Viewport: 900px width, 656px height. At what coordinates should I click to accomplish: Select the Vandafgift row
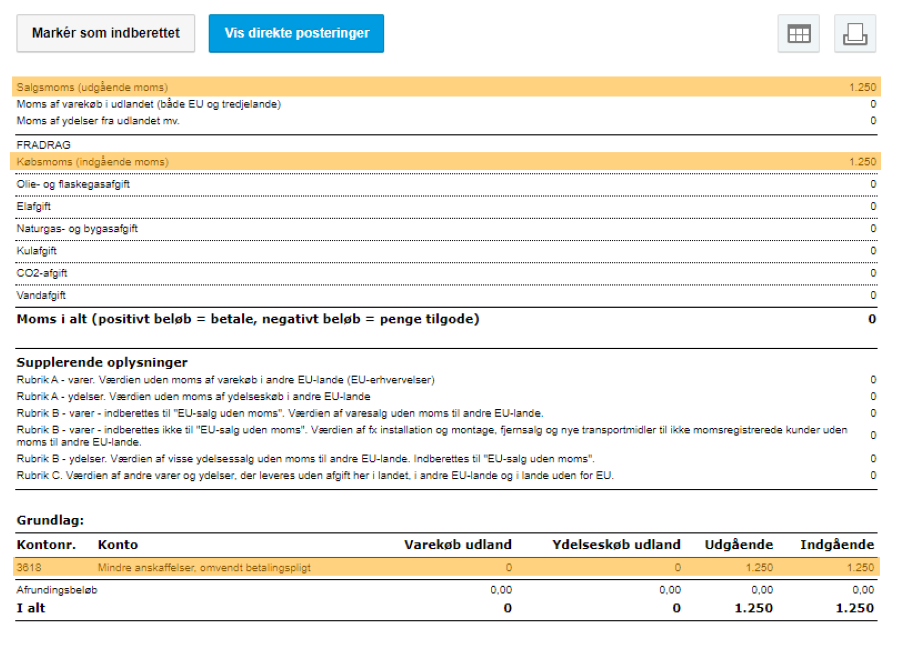tap(42, 295)
